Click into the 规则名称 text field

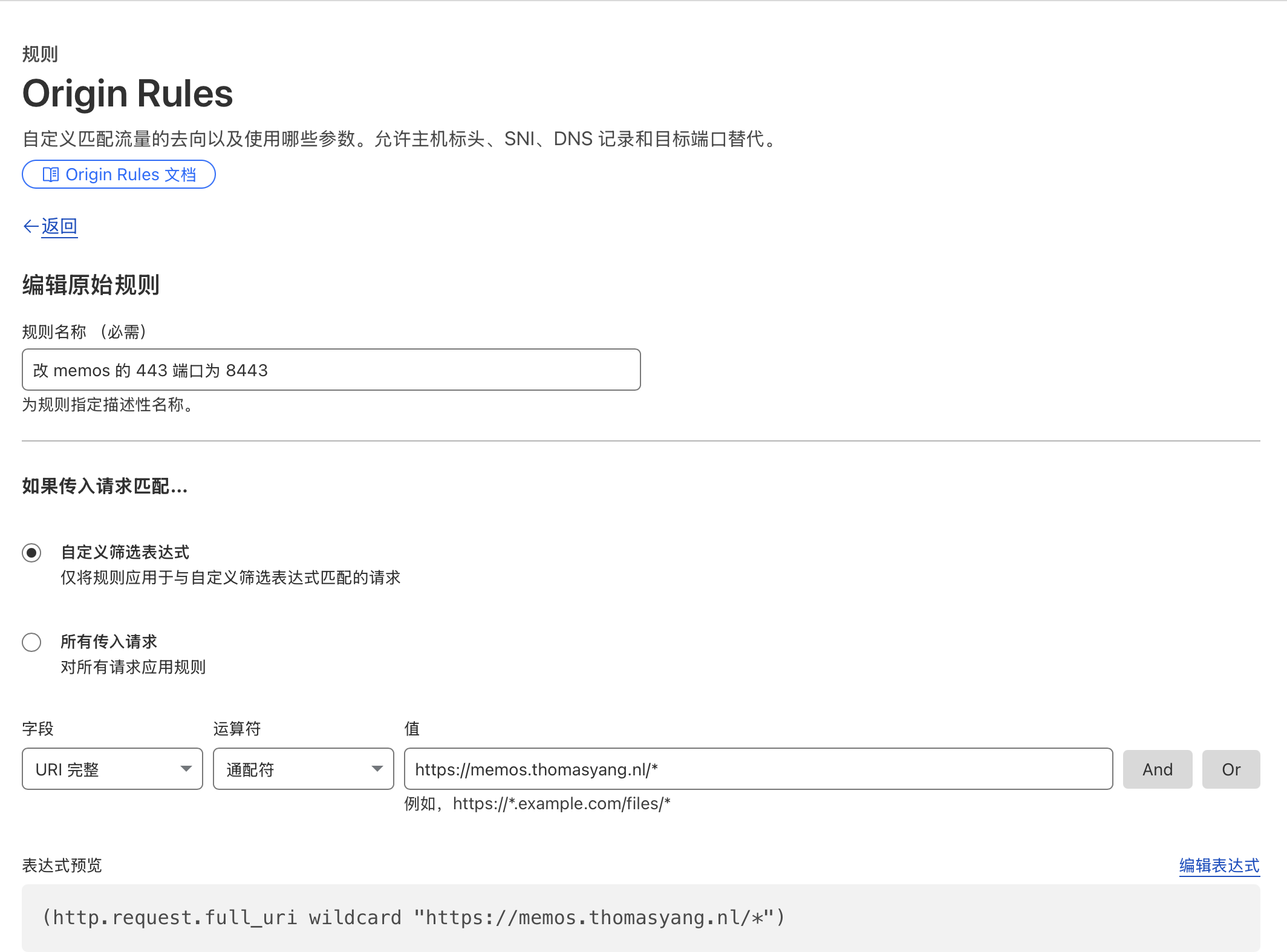[x=331, y=370]
